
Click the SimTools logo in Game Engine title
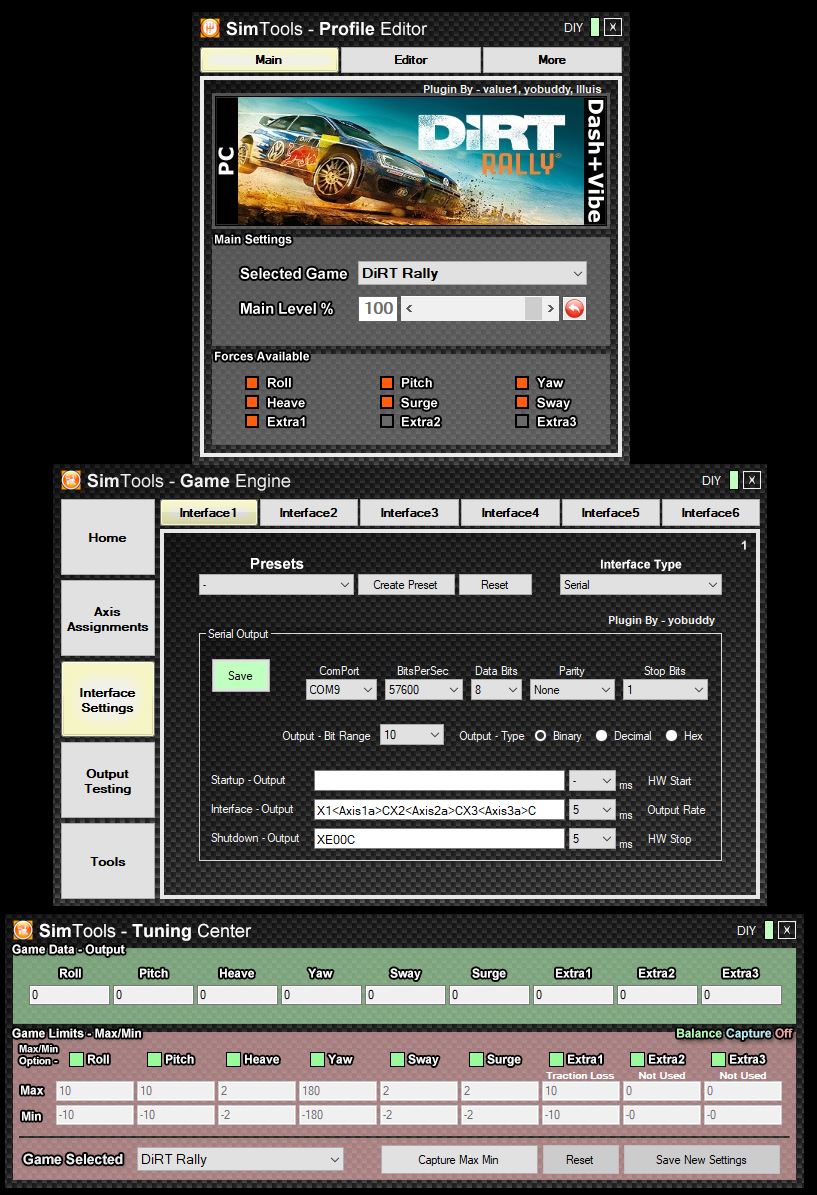(x=71, y=480)
